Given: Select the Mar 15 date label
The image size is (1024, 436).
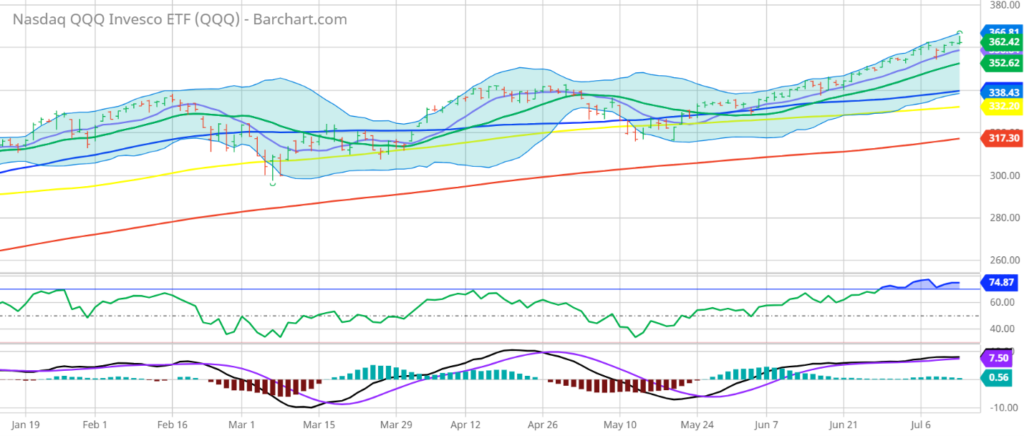Looking at the screenshot, I should tap(318, 425).
